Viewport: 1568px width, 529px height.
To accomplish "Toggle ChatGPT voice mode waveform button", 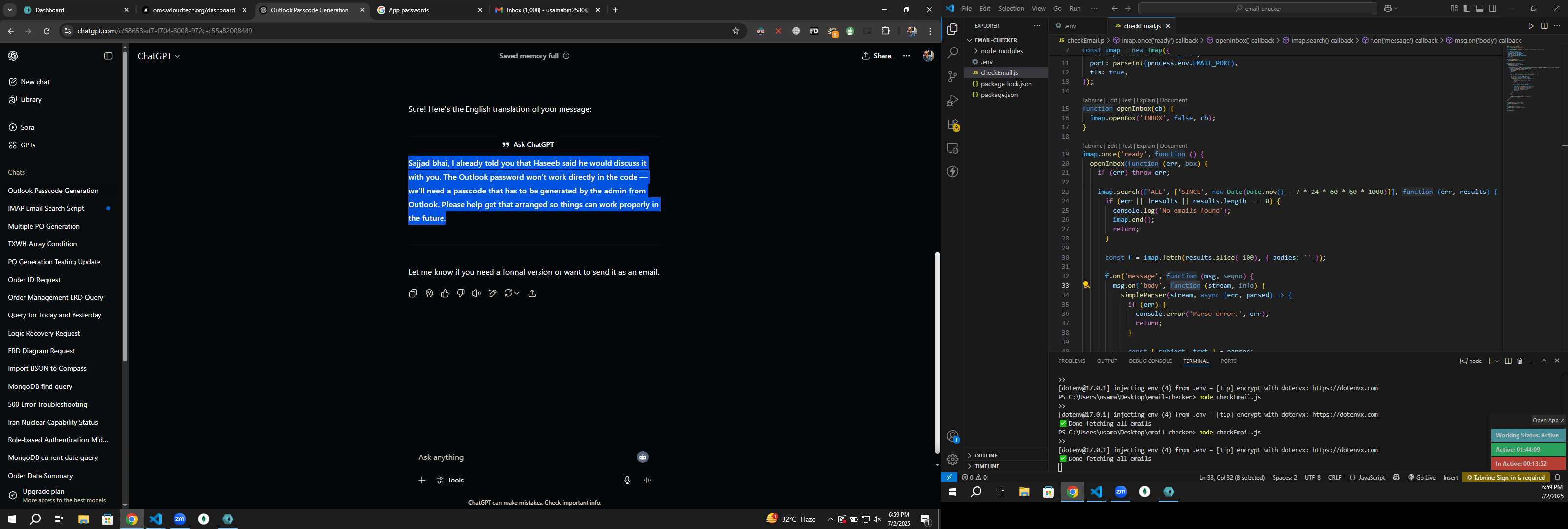I will click(648, 481).
